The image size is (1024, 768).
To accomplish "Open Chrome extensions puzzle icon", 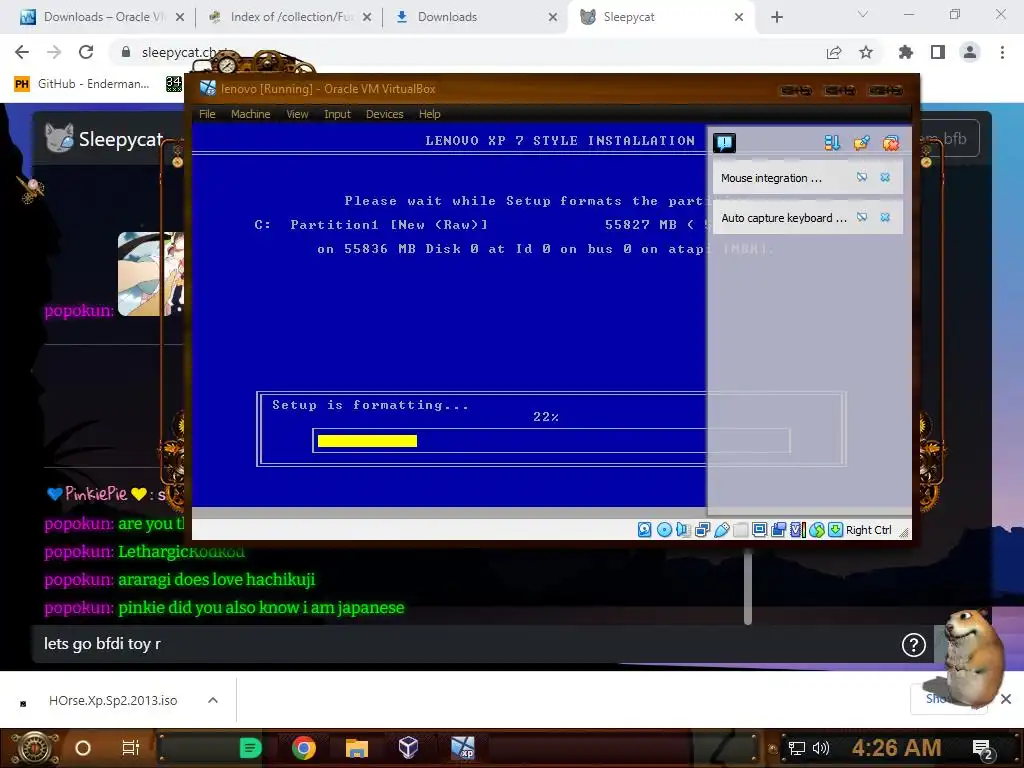I will tap(906, 52).
